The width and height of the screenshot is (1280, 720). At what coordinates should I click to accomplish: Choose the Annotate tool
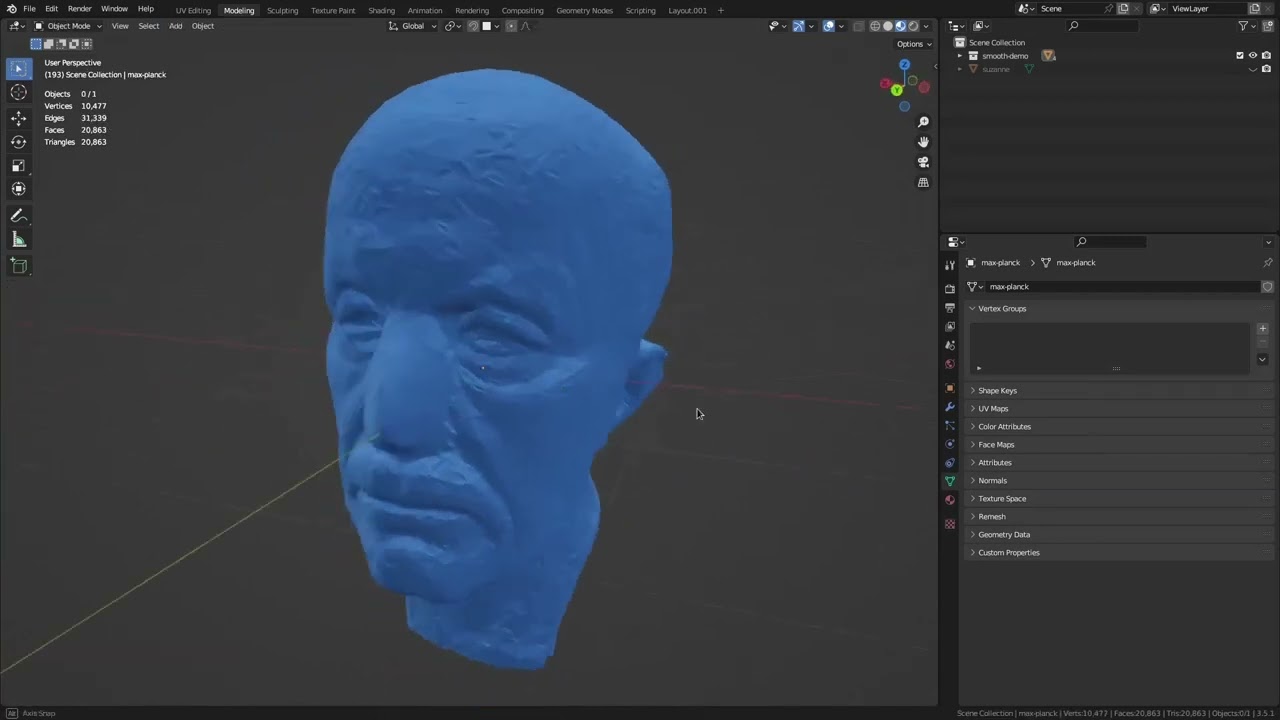(18, 216)
